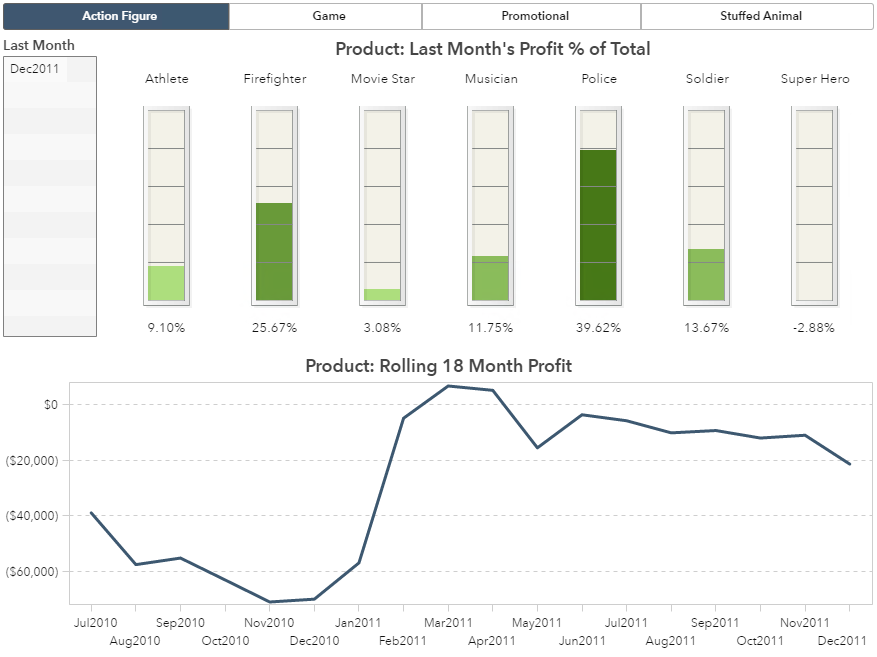Click the Nov2010 low point on chart
Screen dimensions: 877x657
270,602
